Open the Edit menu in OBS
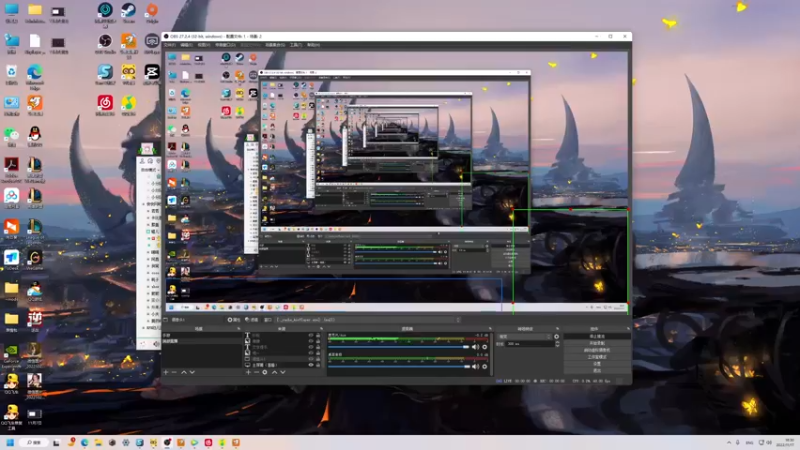800x450 pixels. click(186, 45)
